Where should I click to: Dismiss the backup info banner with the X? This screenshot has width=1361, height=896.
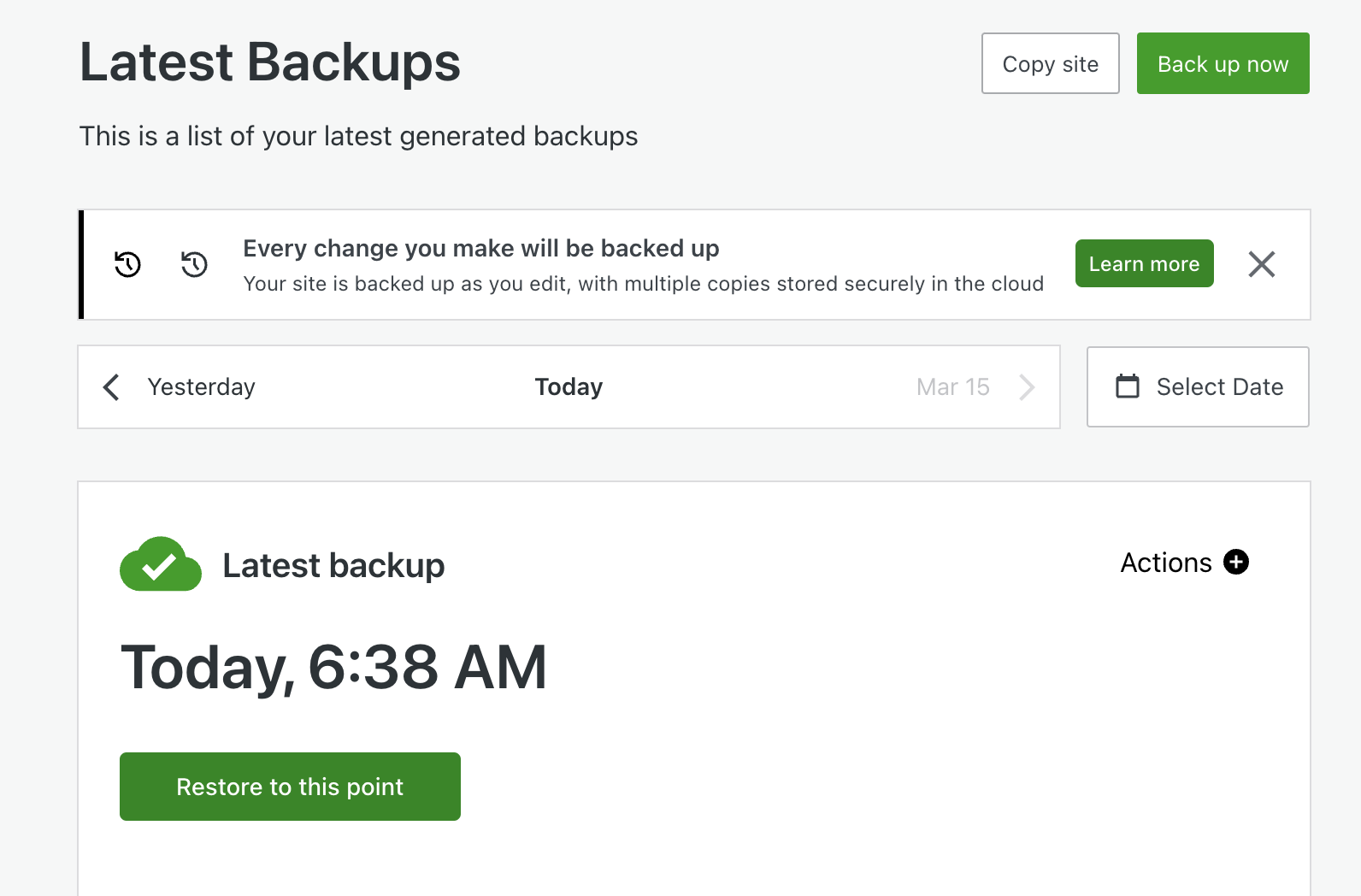1261,264
